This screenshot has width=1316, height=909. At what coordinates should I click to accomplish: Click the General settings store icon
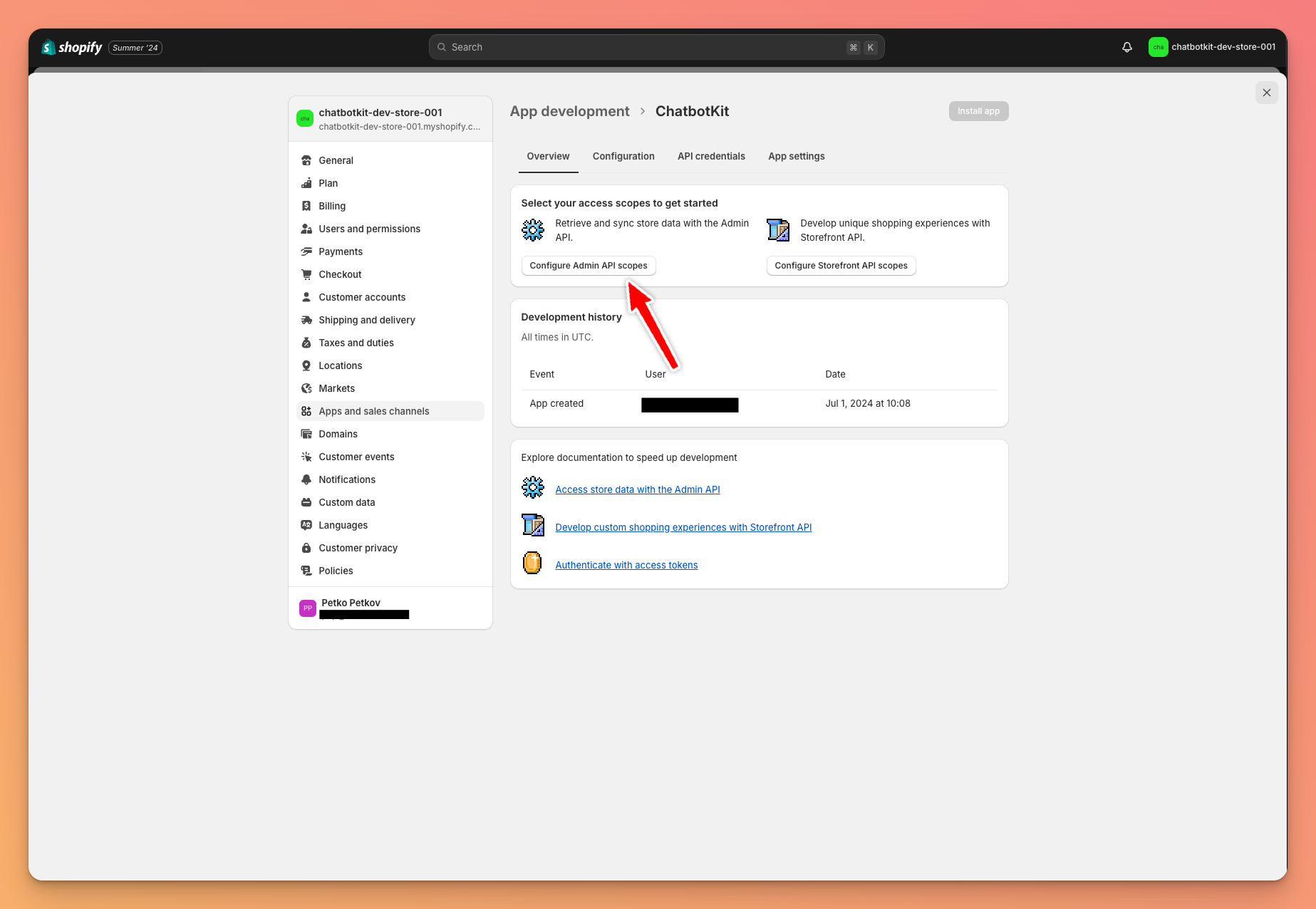306,160
